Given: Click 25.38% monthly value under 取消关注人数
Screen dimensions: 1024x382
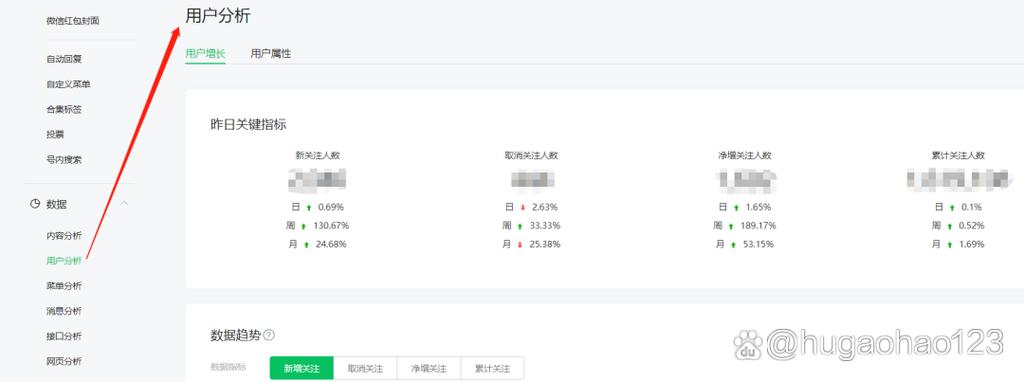Looking at the screenshot, I should pyautogui.click(x=546, y=244).
